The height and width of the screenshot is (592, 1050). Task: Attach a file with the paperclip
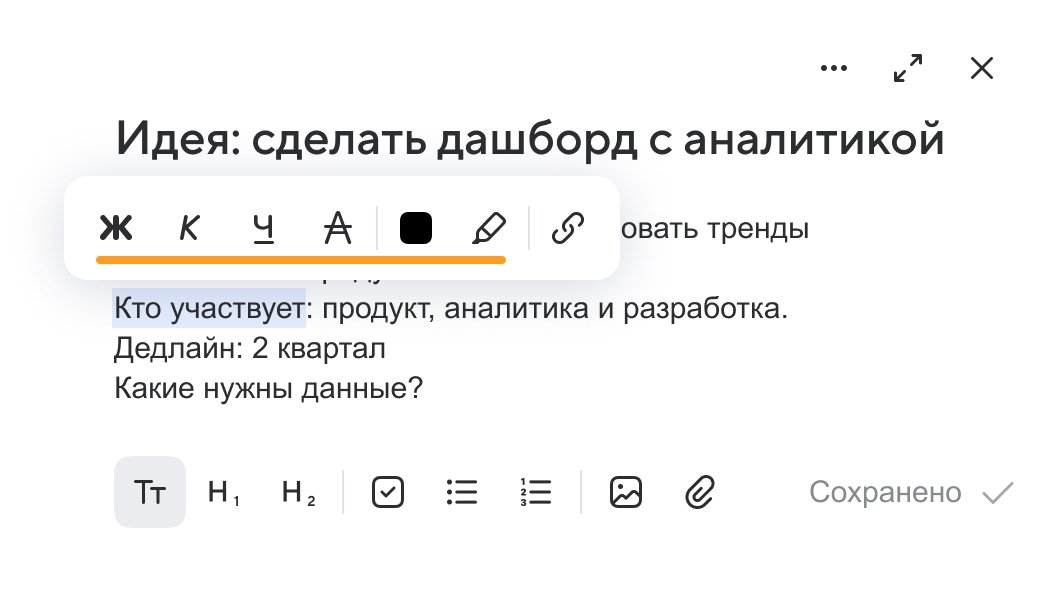(700, 492)
